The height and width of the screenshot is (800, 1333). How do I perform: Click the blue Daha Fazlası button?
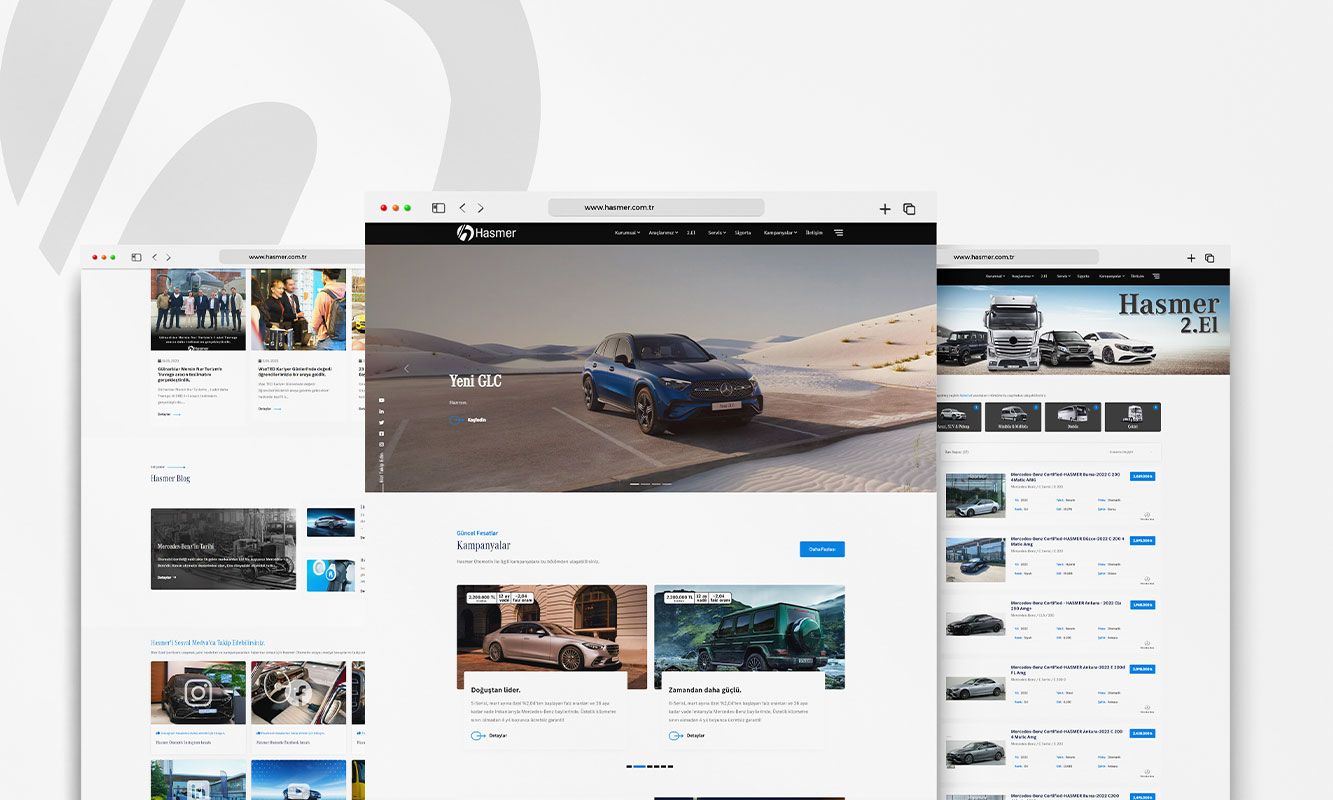point(822,549)
